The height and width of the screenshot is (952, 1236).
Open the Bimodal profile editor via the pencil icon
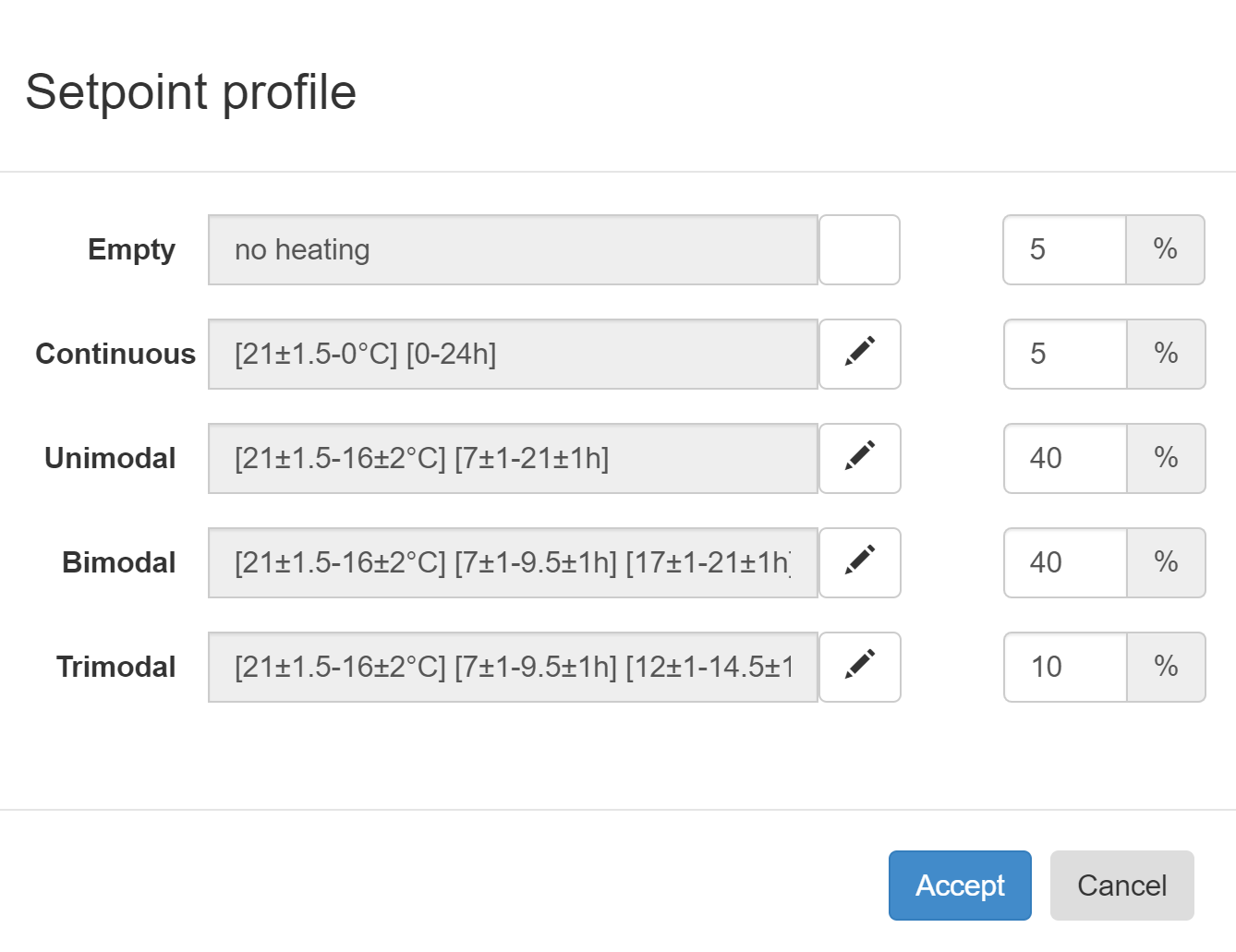(859, 562)
